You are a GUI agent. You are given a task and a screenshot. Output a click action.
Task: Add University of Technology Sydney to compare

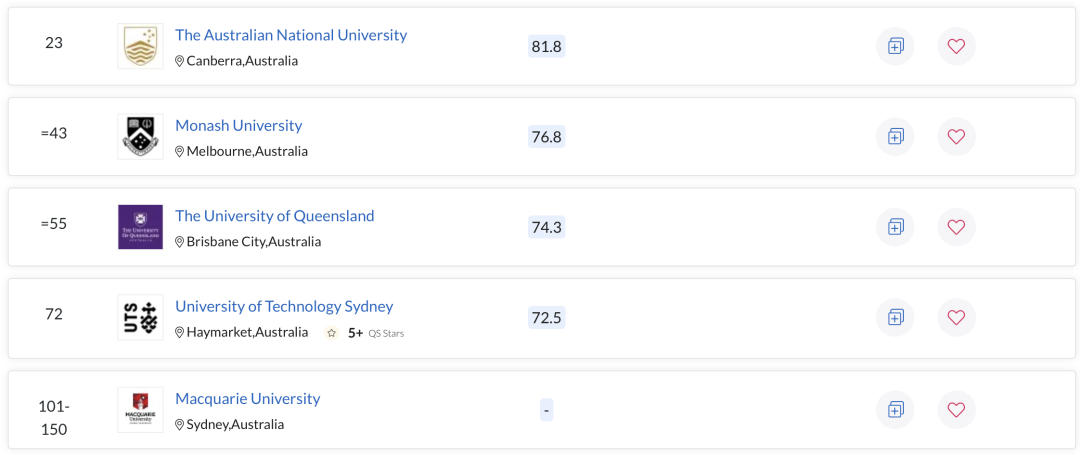tap(895, 317)
